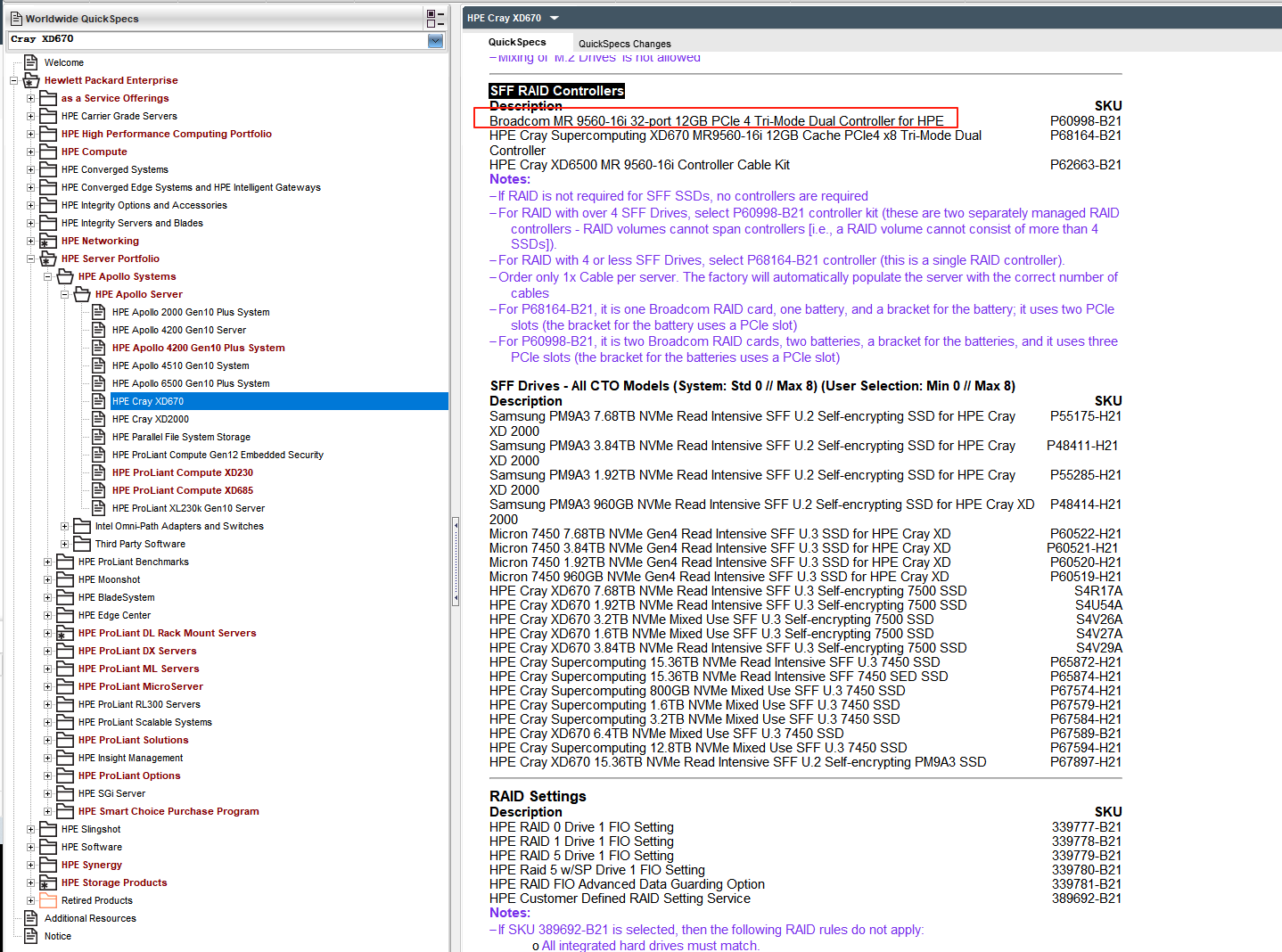Viewport: 1282px width, 952px height.
Task: Collapse the Hewlett Packard Enterprise node
Action: tap(13, 80)
